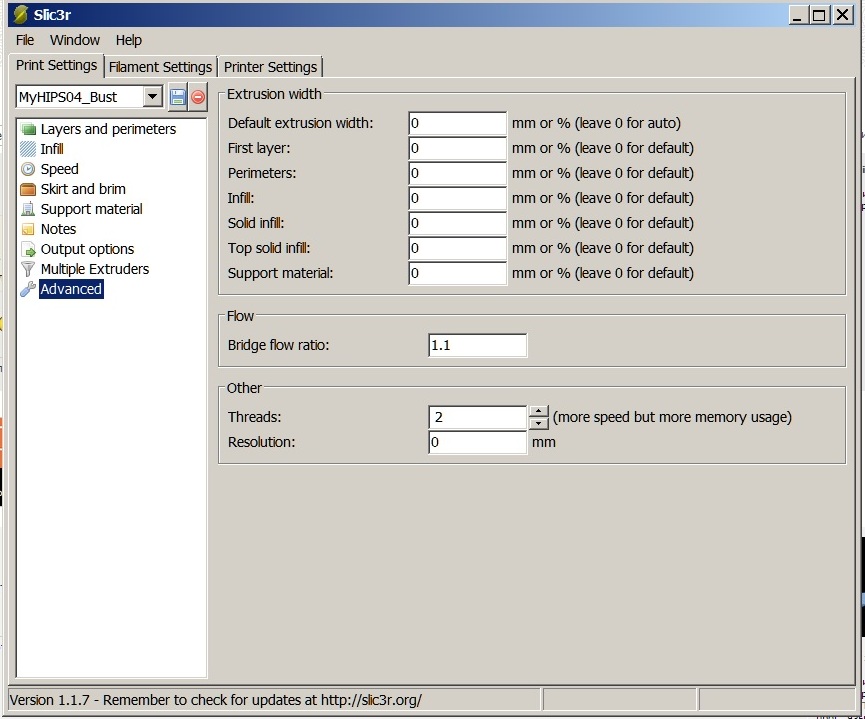
Task: Switch to the Printer Settings tab
Action: pyautogui.click(x=270, y=67)
